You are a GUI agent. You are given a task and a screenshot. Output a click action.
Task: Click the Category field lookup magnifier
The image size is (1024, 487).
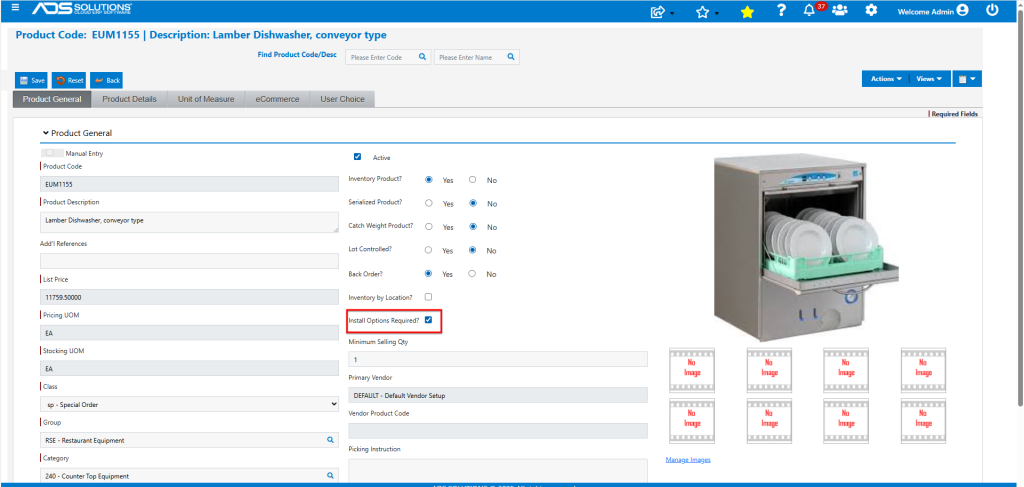[330, 476]
